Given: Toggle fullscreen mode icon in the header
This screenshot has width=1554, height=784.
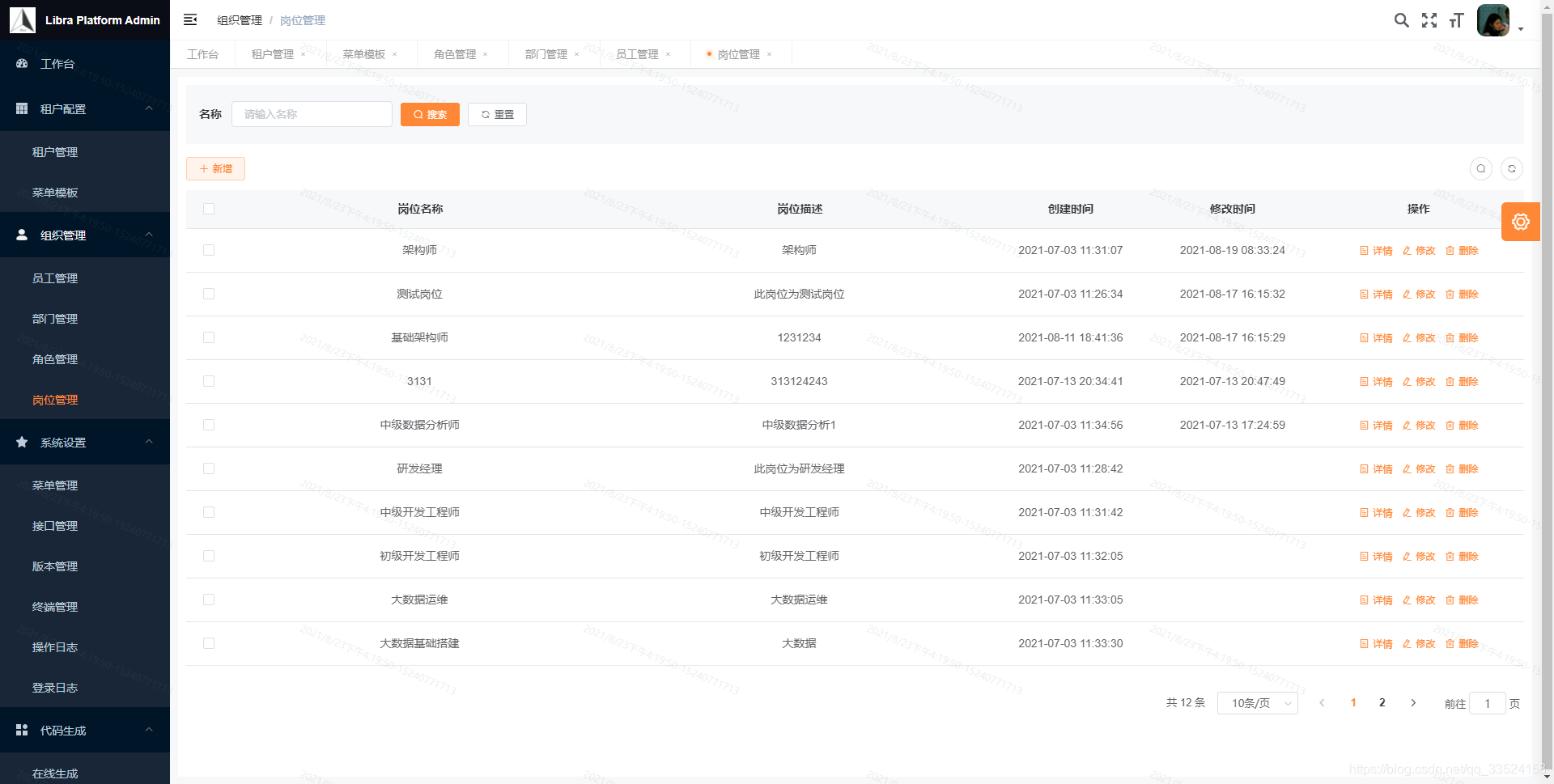Looking at the screenshot, I should tap(1429, 20).
